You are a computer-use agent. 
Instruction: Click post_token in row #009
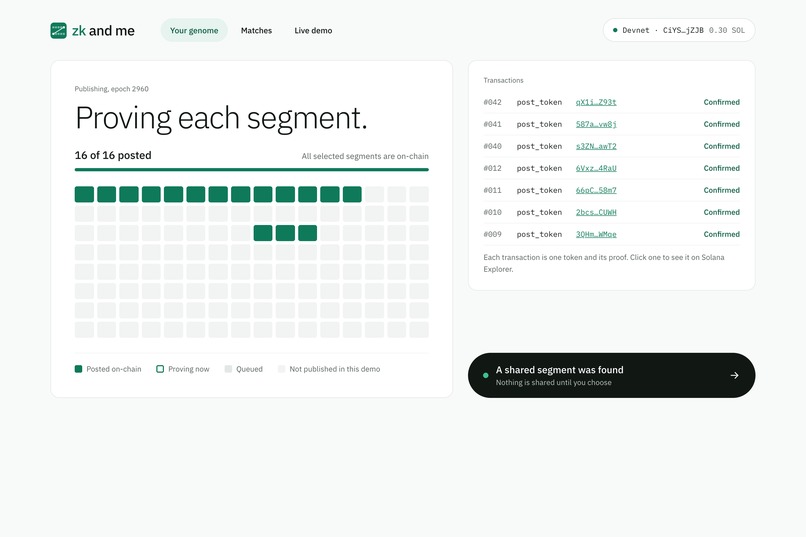click(539, 234)
